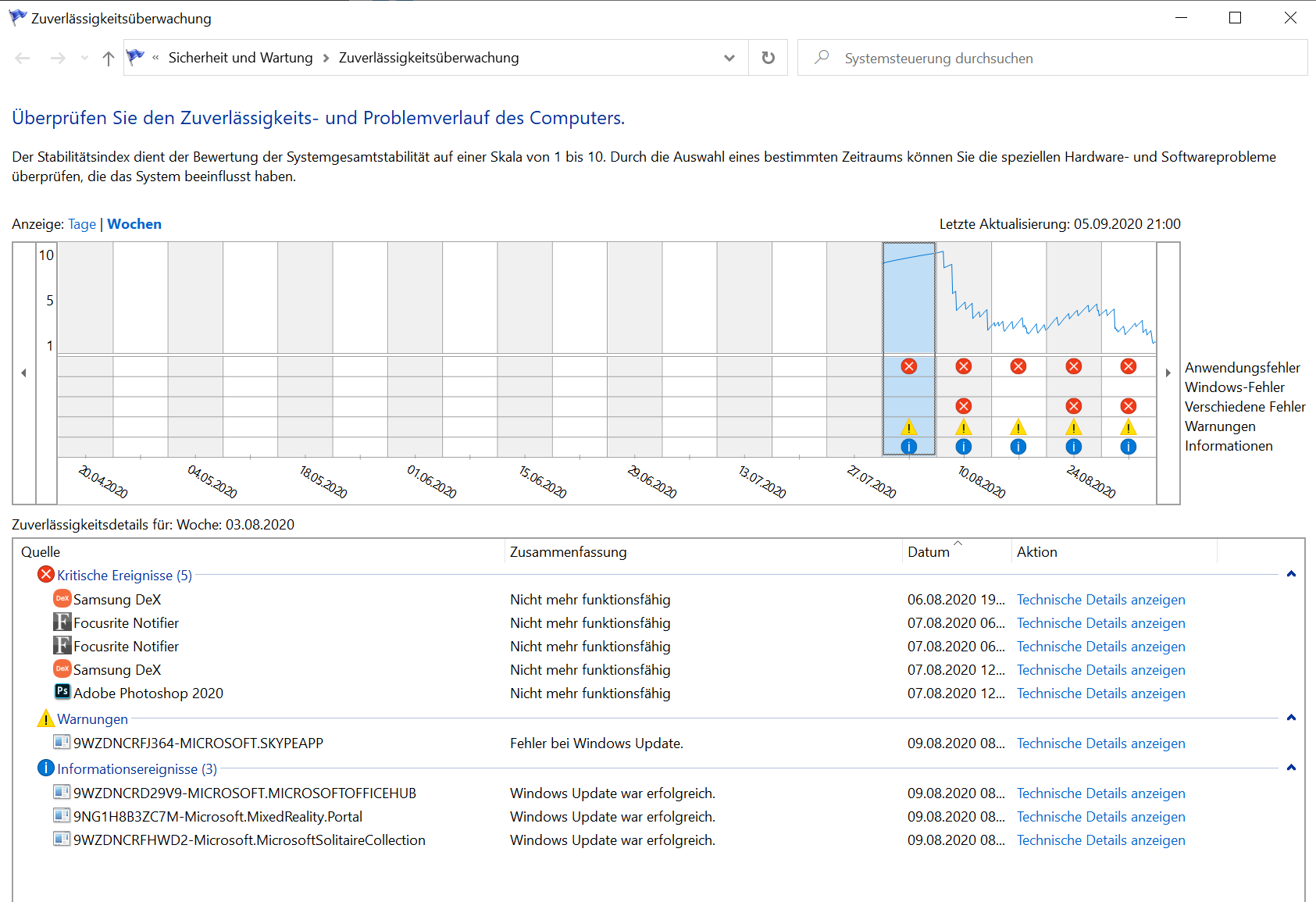This screenshot has height=902, width=1316.
Task: Show technical details for the SKYPEAPP warning
Action: coord(1100,743)
